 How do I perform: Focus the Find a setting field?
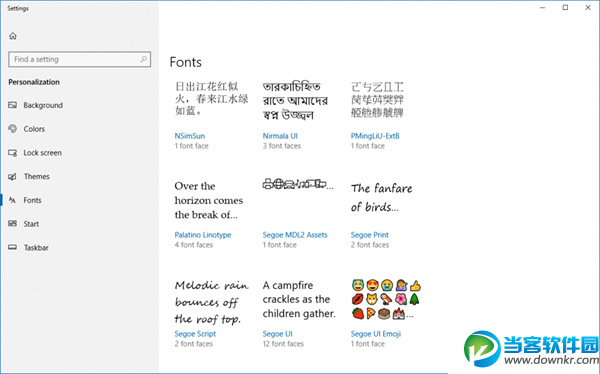pyautogui.click(x=80, y=59)
